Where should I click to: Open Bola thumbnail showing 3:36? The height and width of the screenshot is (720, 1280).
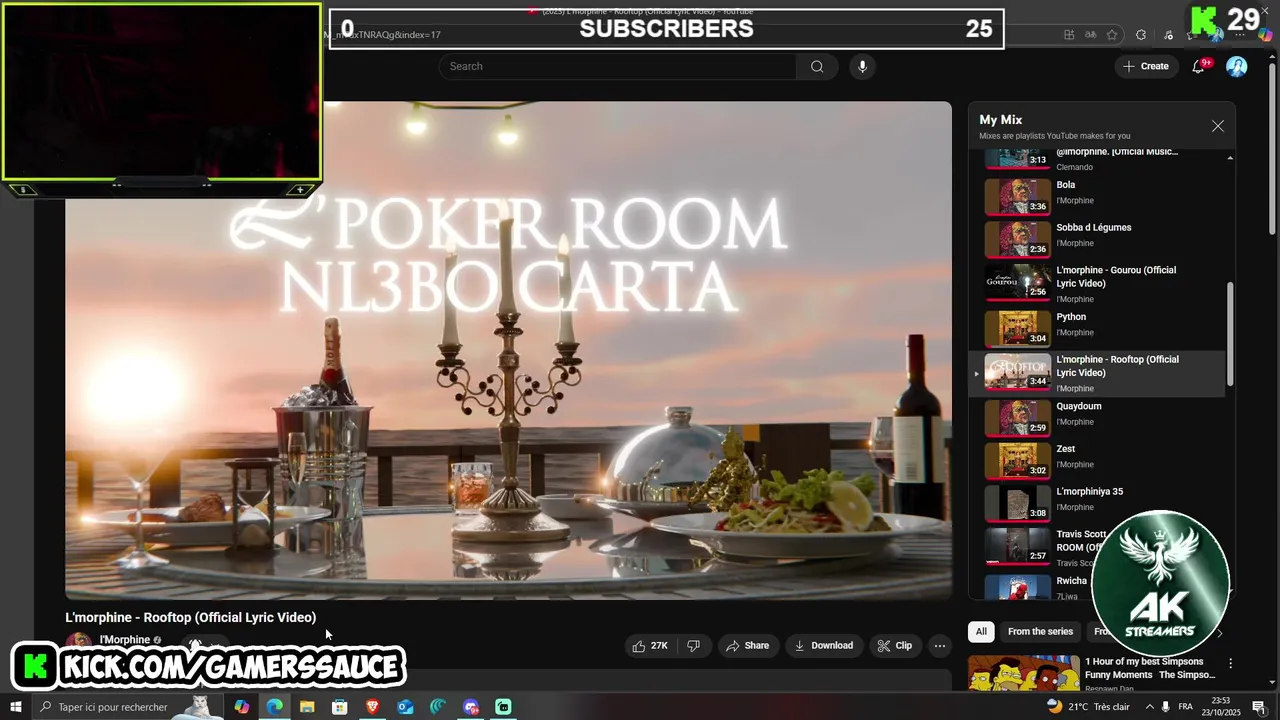[x=1017, y=196]
